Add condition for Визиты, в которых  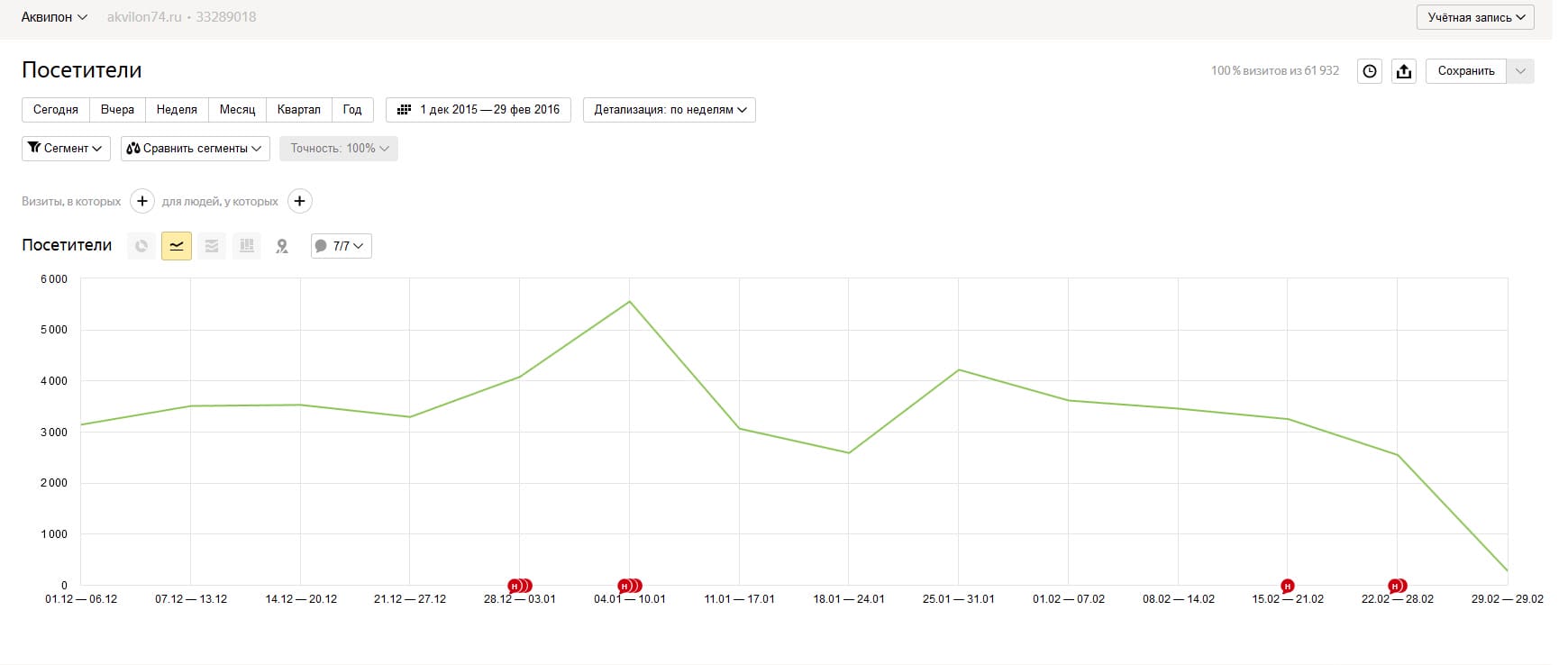(x=142, y=201)
